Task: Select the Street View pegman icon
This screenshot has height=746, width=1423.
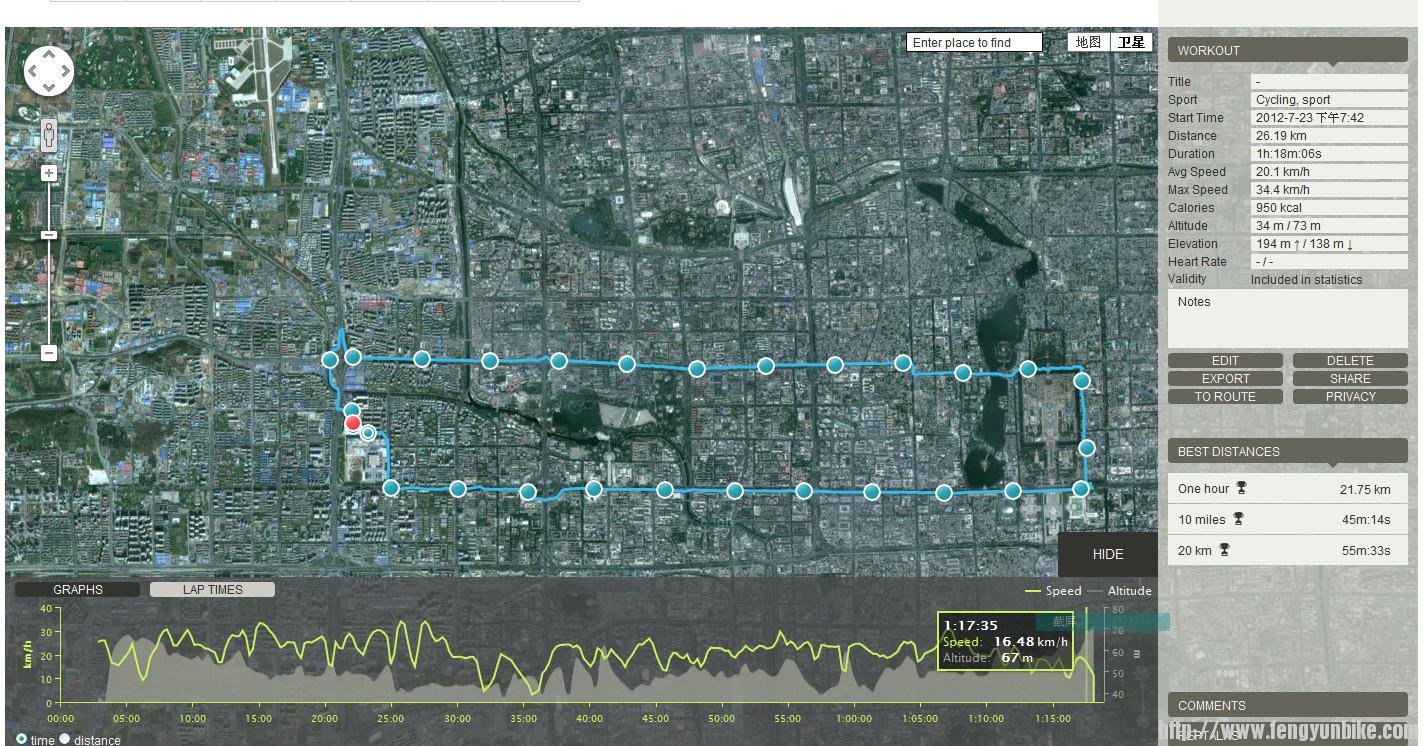Action: [48, 134]
